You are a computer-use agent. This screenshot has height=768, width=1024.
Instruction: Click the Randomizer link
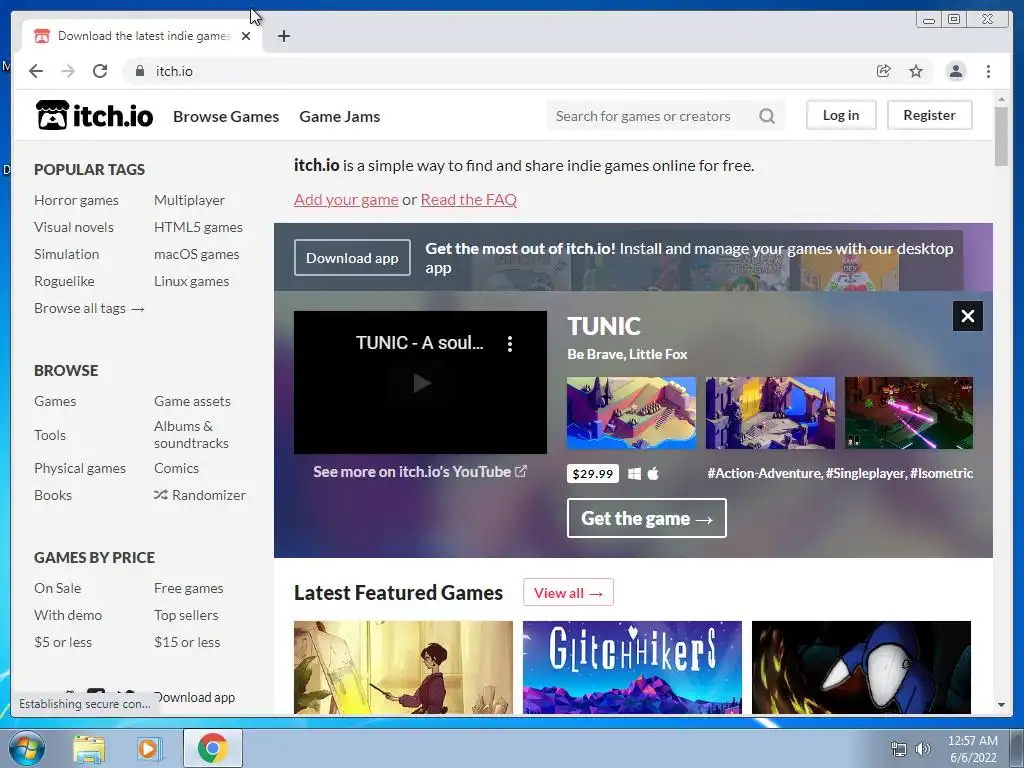(x=200, y=495)
